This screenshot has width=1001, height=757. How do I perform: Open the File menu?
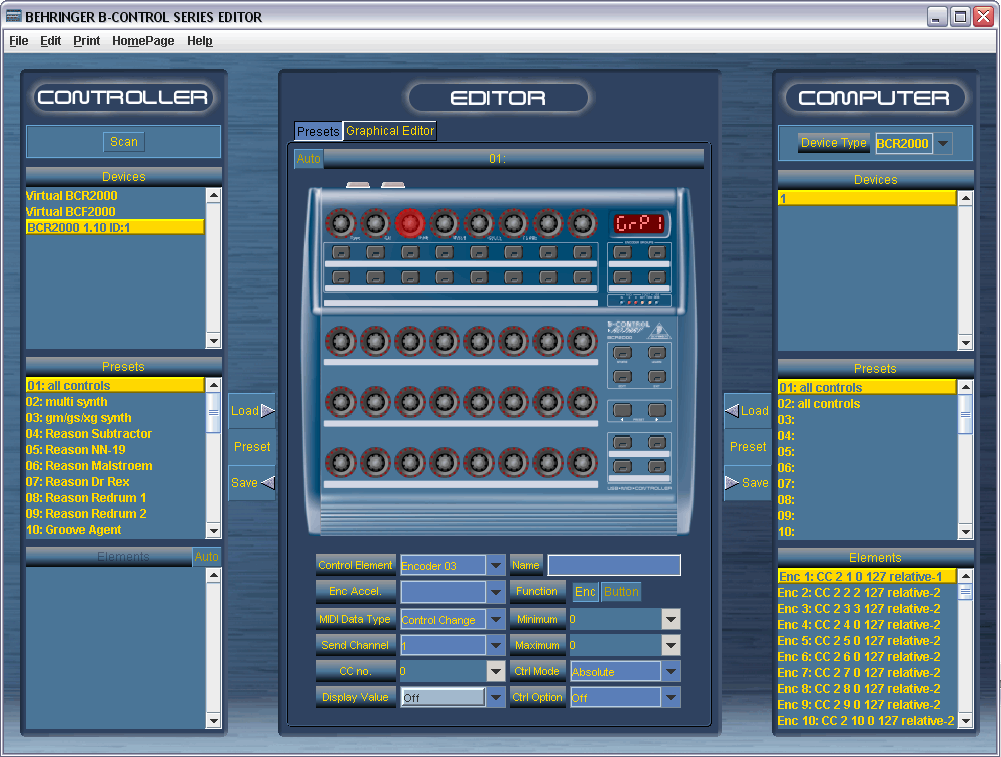(x=19, y=41)
